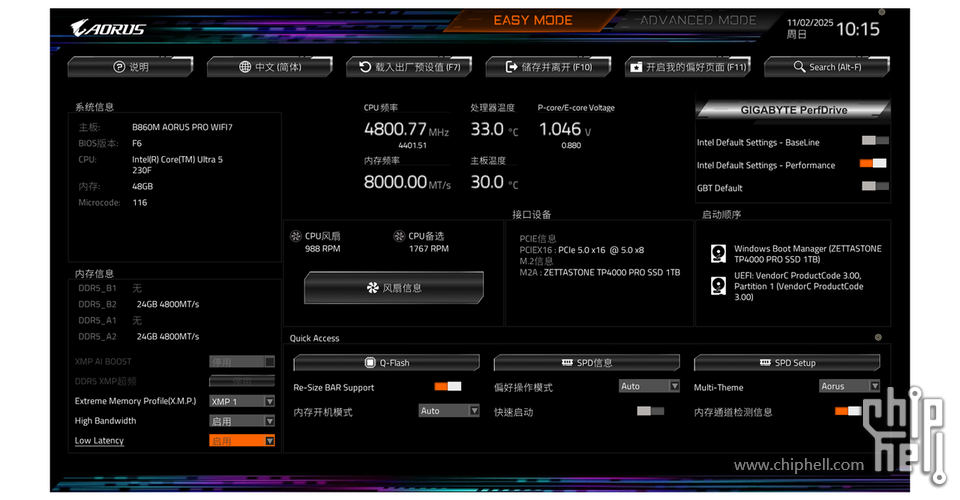Switch to the ADVANCED MODE tab

[698, 20]
